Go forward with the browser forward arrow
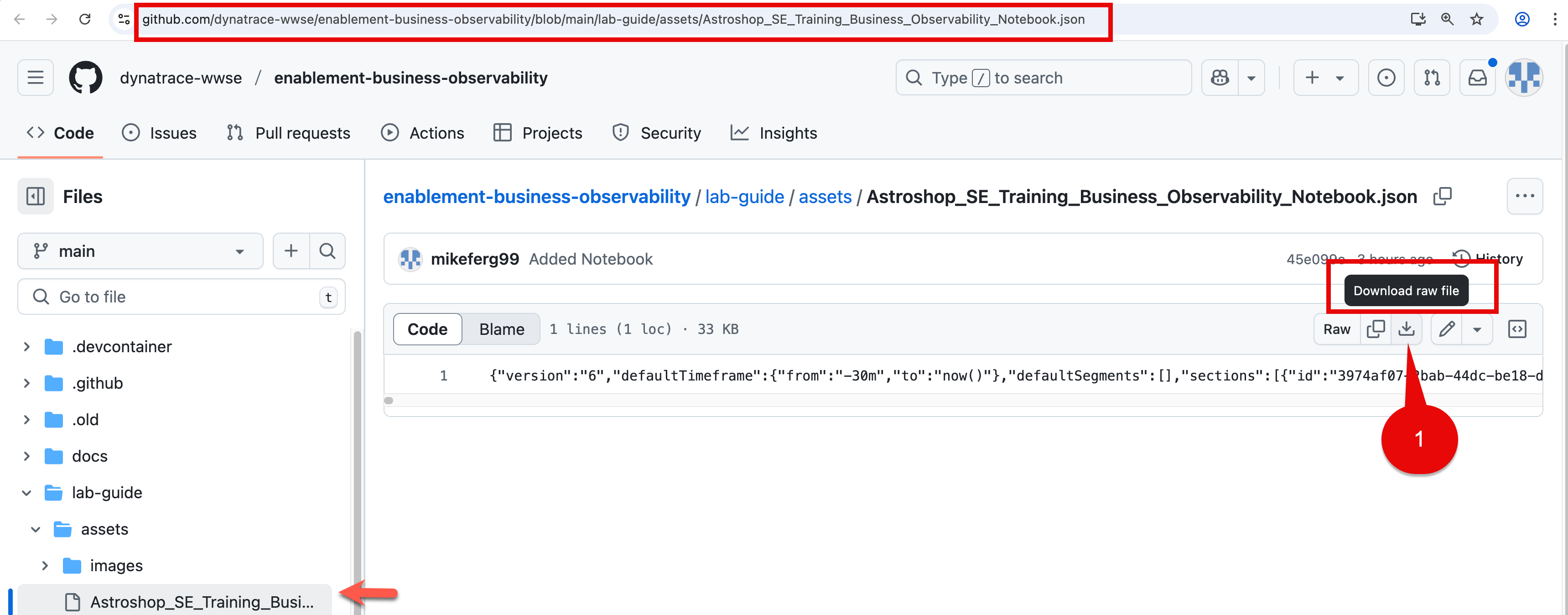The width and height of the screenshot is (1568, 615). click(52, 20)
